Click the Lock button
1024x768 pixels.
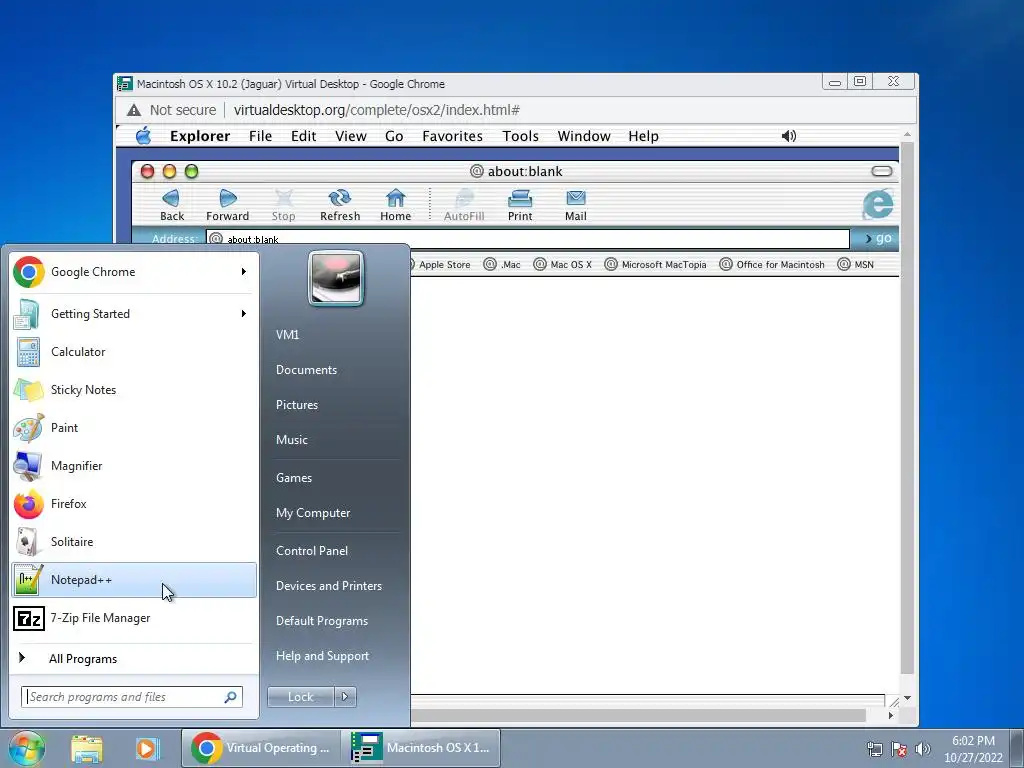point(300,697)
